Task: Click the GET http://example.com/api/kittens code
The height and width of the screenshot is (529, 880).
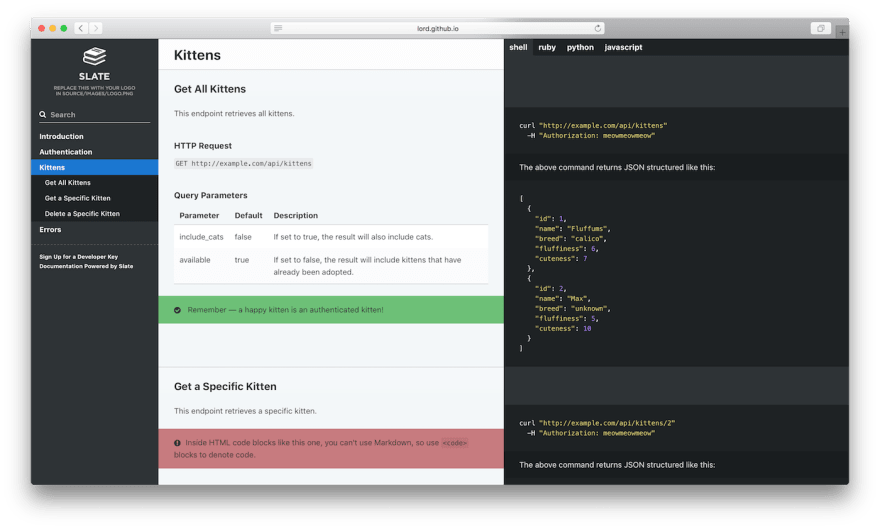Action: pyautogui.click(x=243, y=164)
